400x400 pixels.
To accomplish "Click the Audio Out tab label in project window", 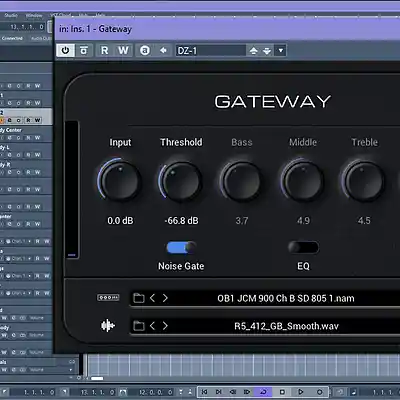I will [41, 39].
